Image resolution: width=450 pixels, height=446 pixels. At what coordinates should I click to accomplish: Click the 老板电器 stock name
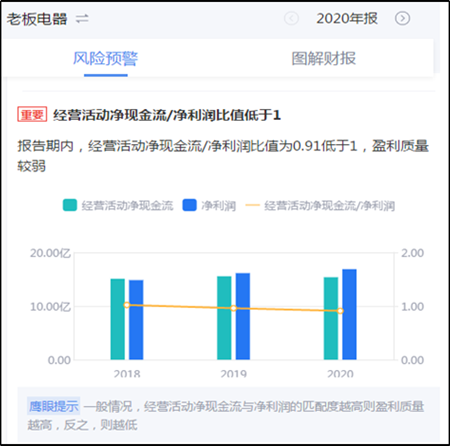pos(37,19)
